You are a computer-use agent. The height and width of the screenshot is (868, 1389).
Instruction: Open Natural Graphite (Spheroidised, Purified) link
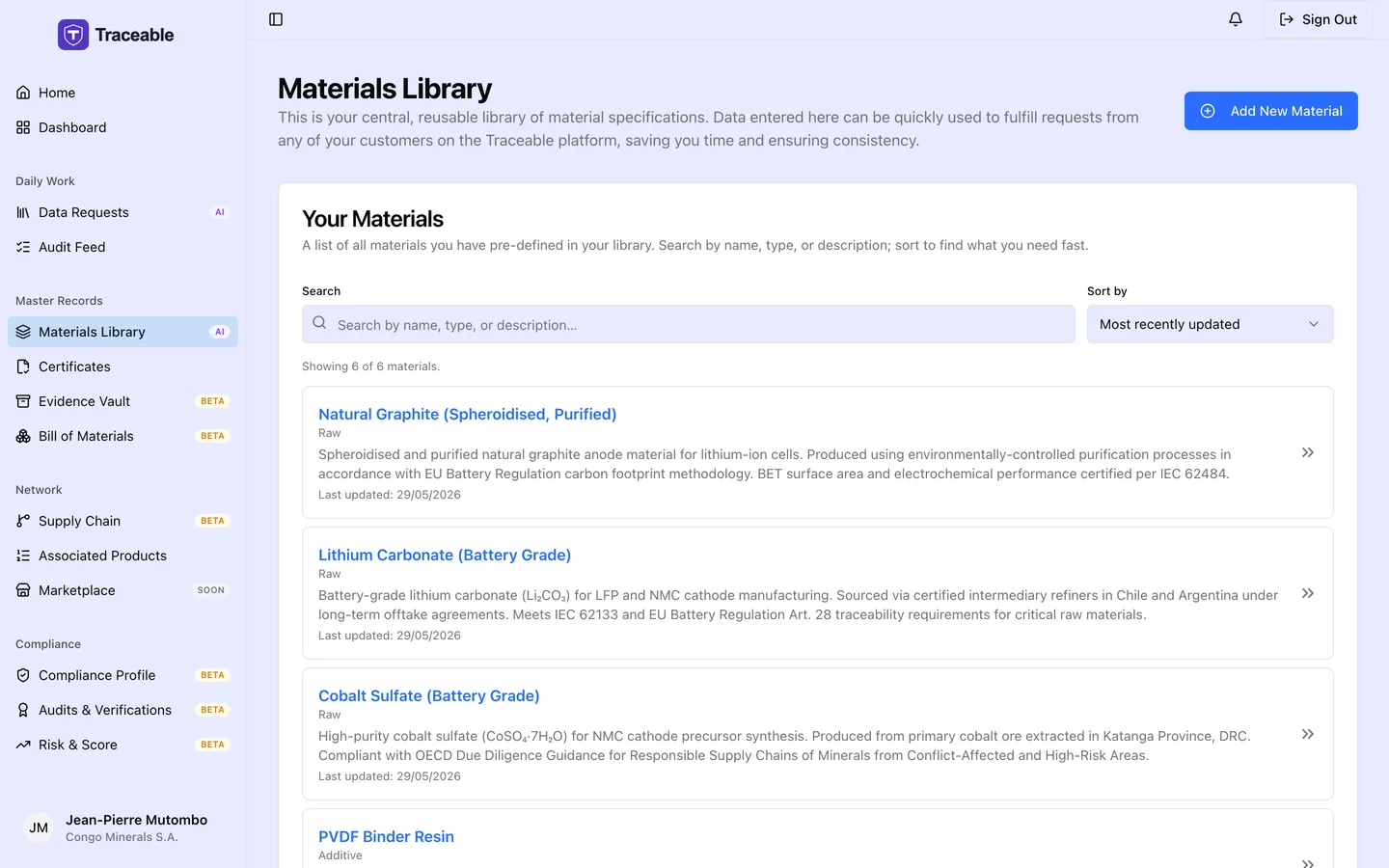[467, 414]
